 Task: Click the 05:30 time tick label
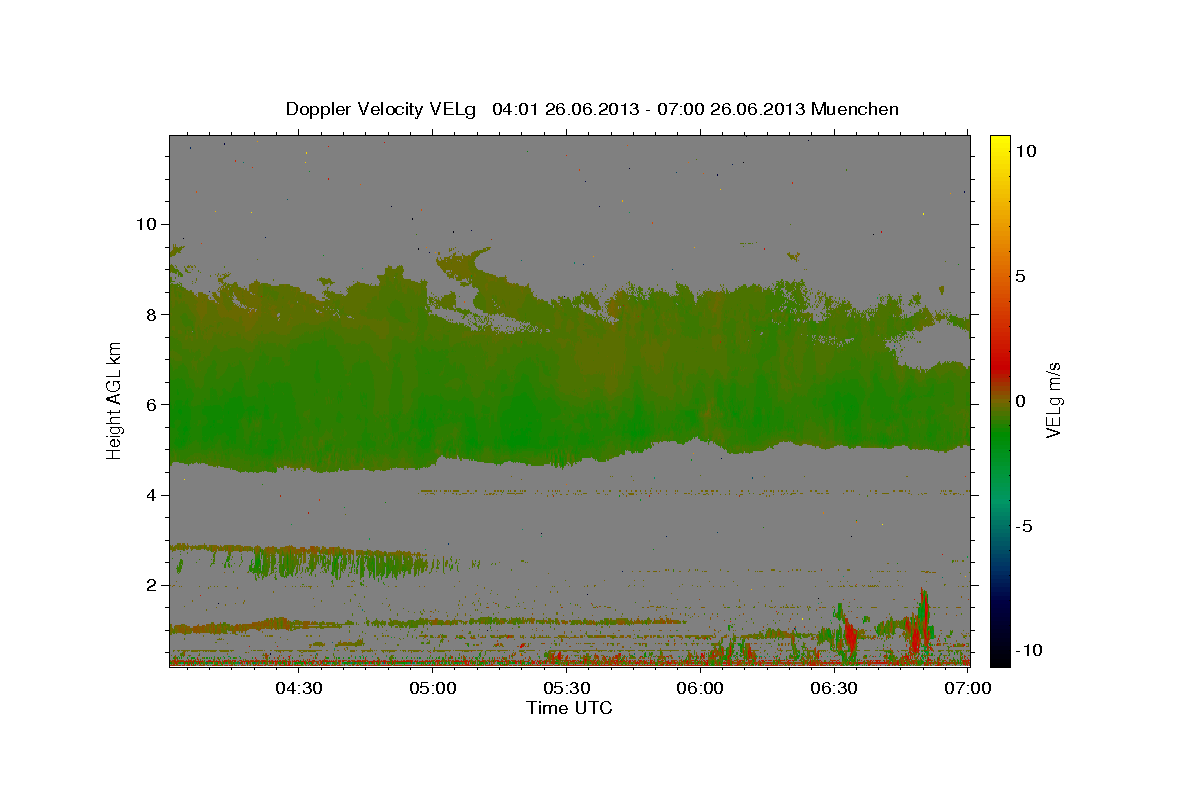click(x=566, y=688)
